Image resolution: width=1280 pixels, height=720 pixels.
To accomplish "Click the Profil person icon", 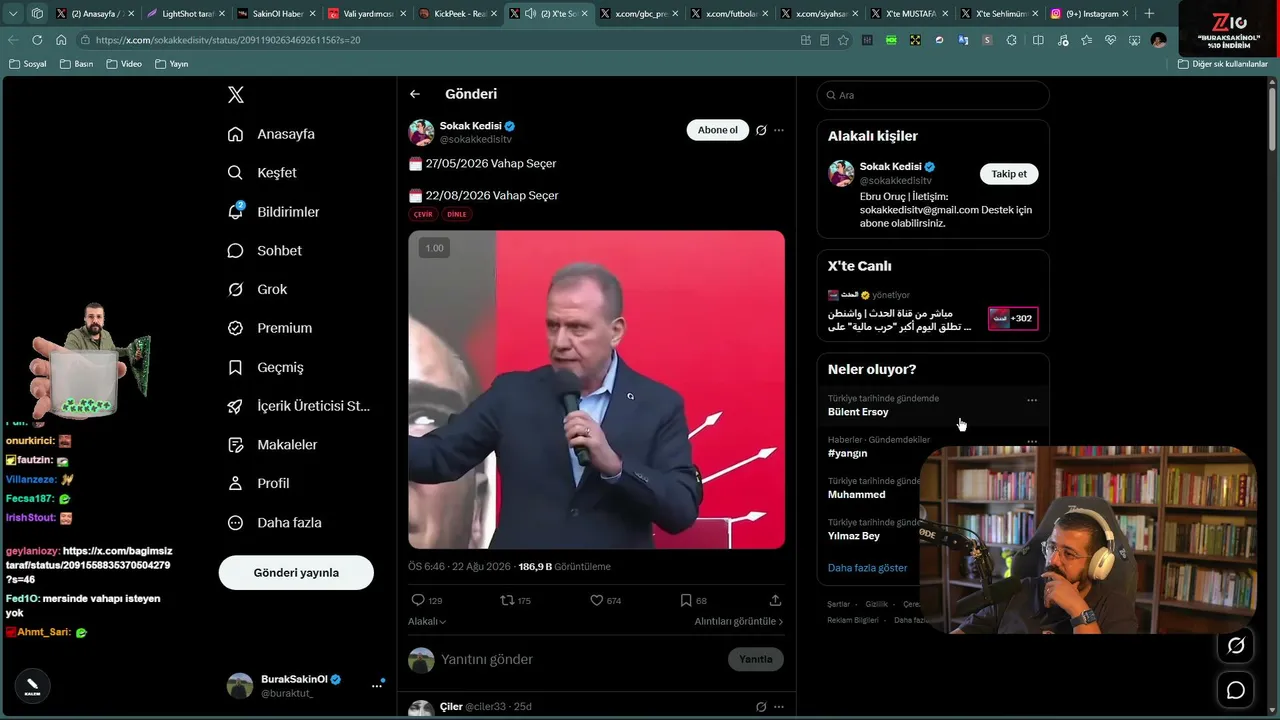I will [x=235, y=483].
